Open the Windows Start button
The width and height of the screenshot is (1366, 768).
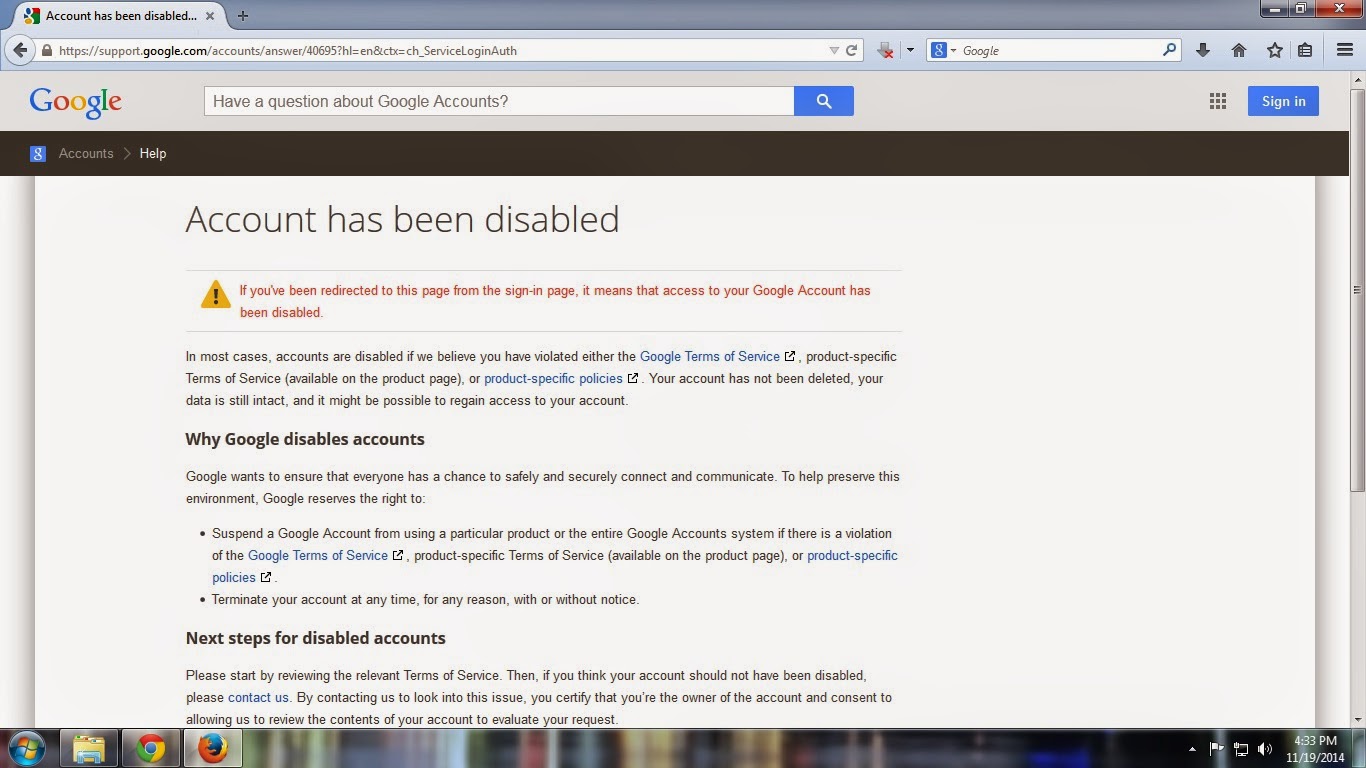26,748
